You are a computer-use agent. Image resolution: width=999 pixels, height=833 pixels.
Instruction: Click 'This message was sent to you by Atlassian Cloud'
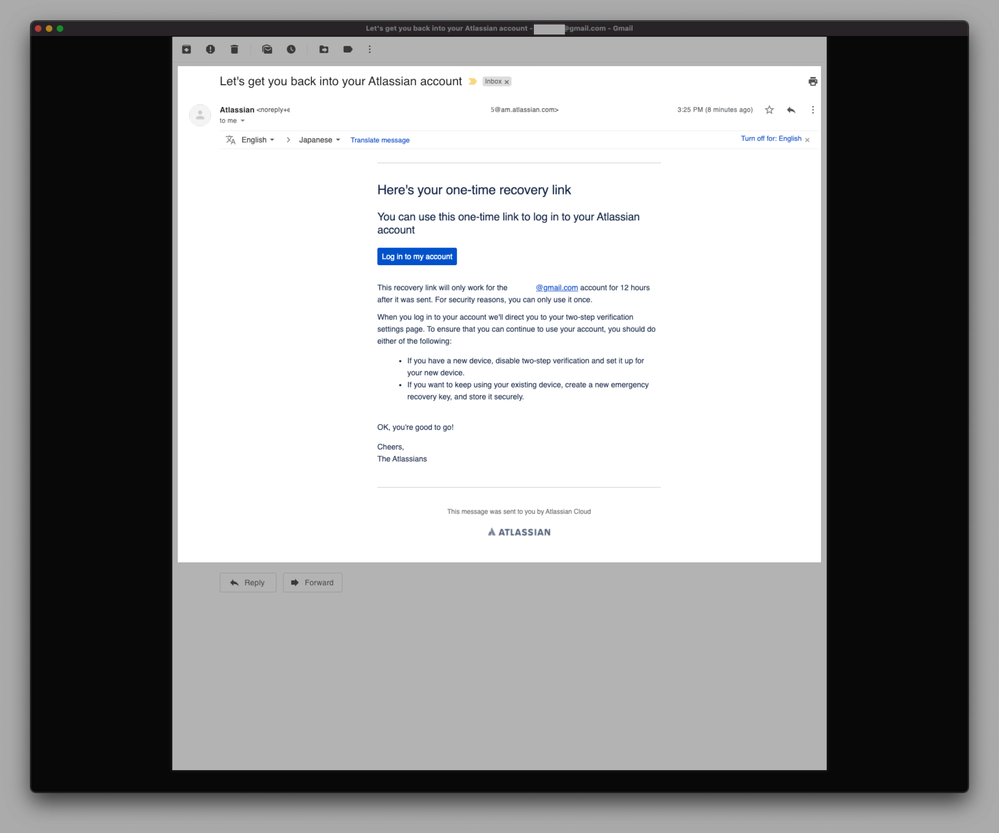click(519, 511)
